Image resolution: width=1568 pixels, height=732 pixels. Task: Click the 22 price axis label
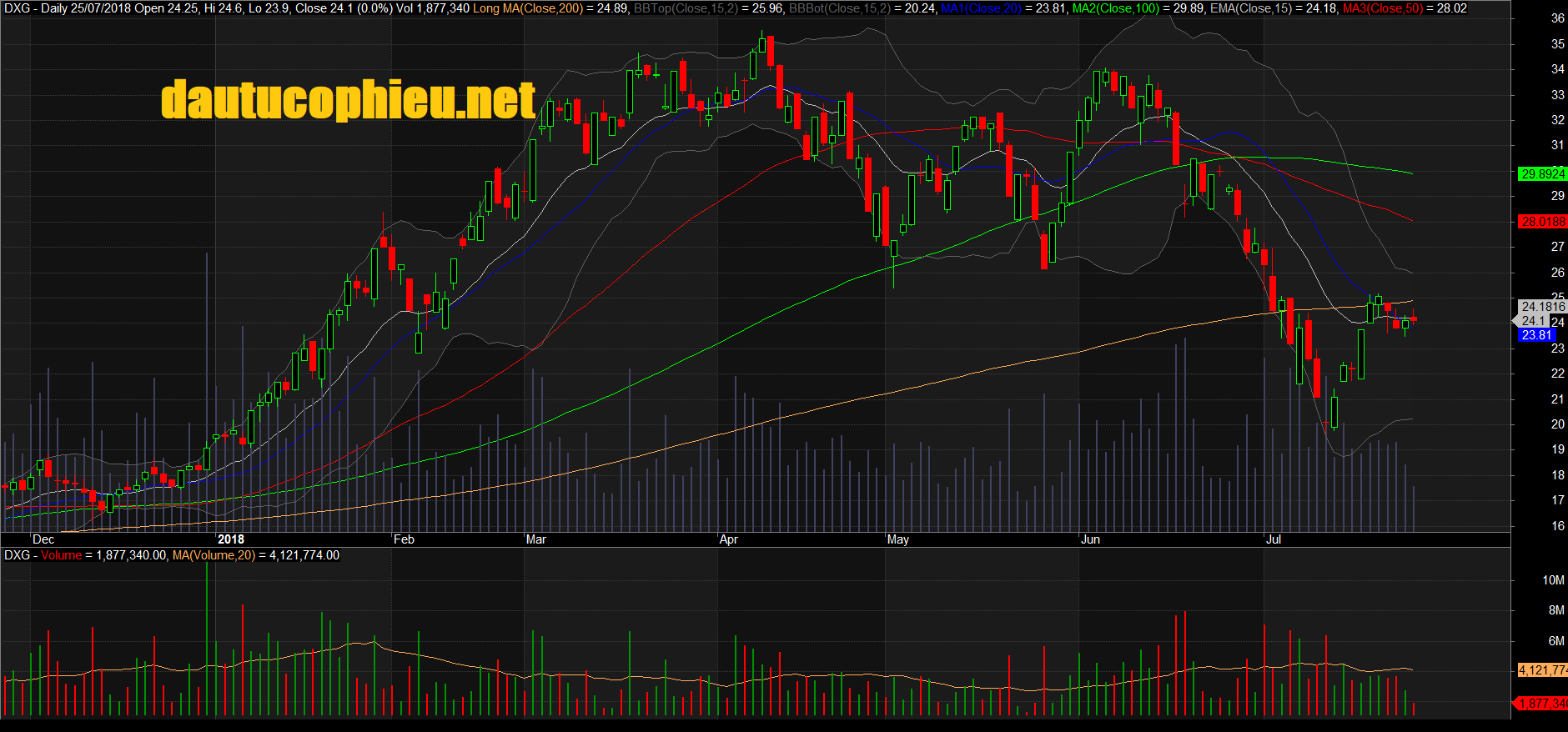1557,374
